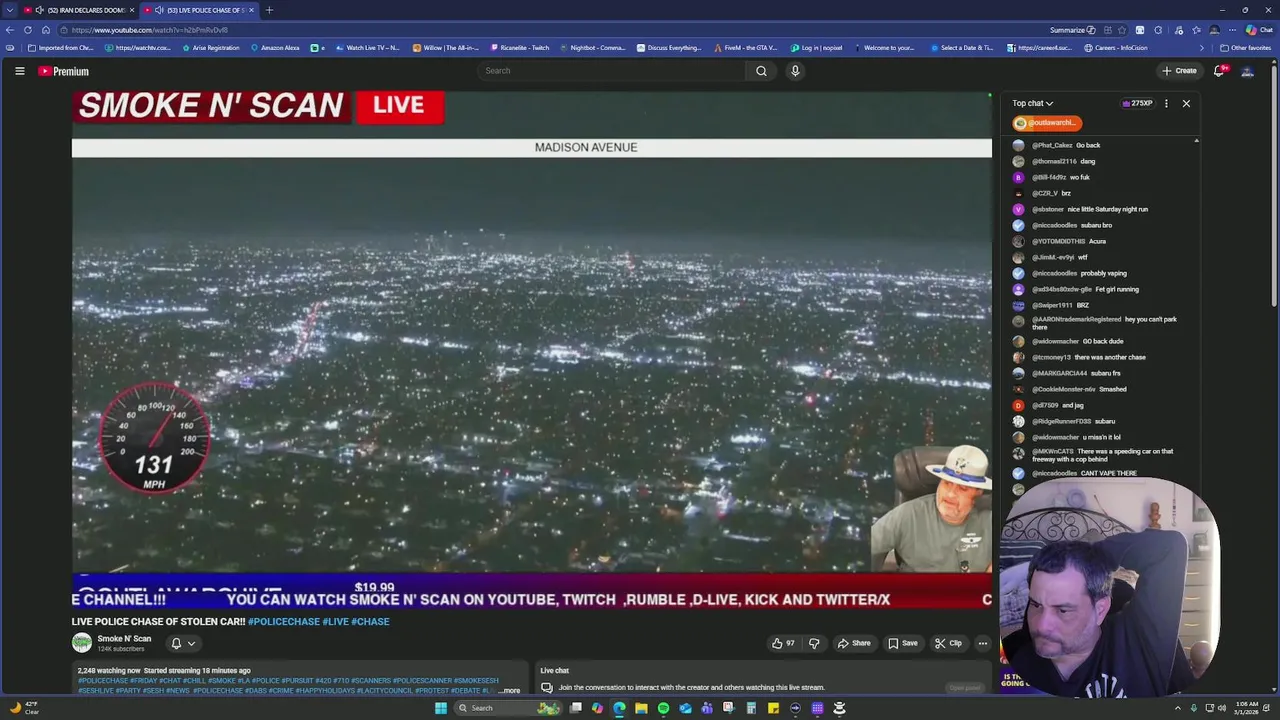Open the YouTube notifications bell
1280x720 pixels.
click(x=1219, y=71)
